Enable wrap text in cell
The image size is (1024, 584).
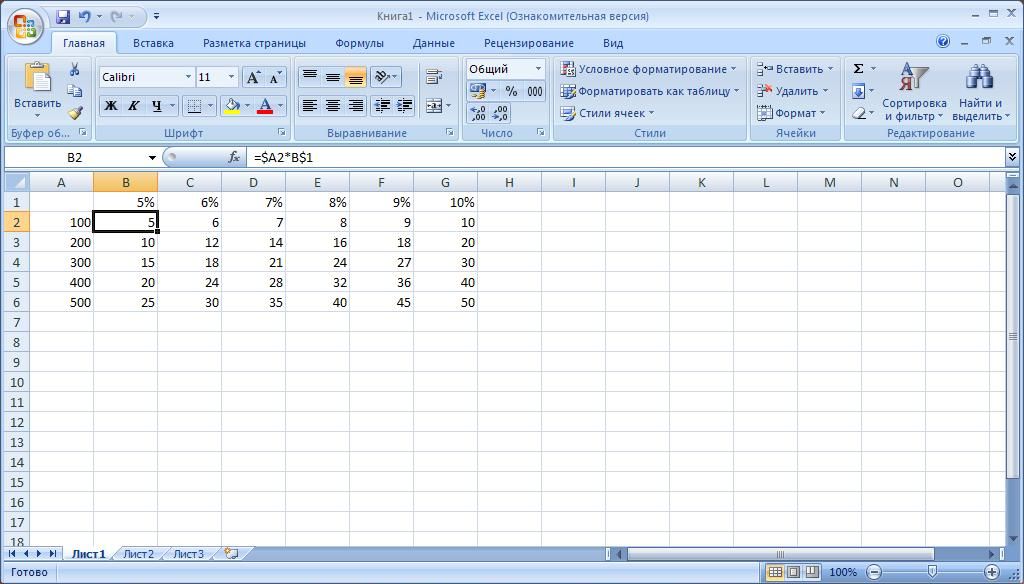point(434,76)
